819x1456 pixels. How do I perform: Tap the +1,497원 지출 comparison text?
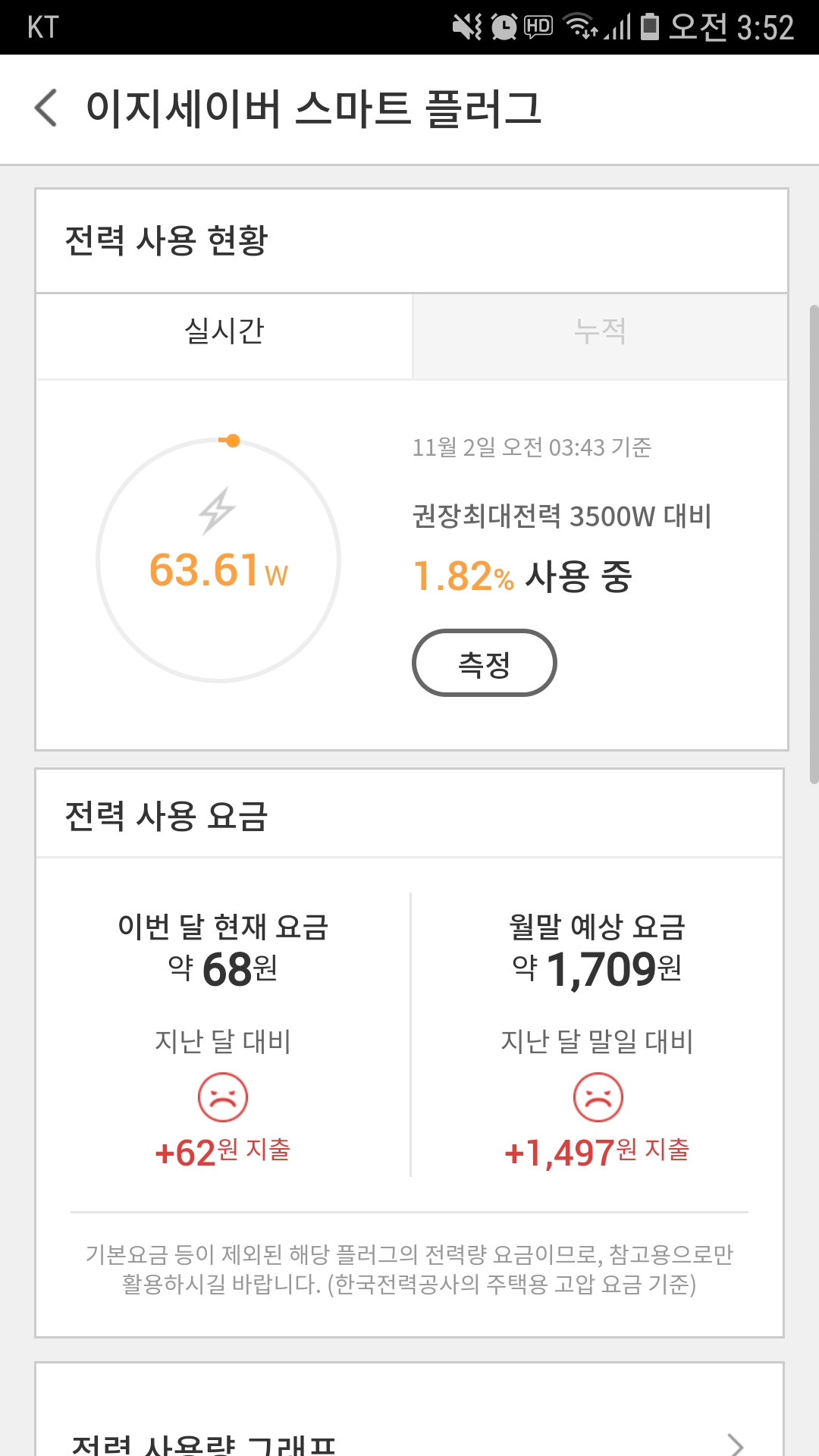pyautogui.click(x=597, y=1153)
